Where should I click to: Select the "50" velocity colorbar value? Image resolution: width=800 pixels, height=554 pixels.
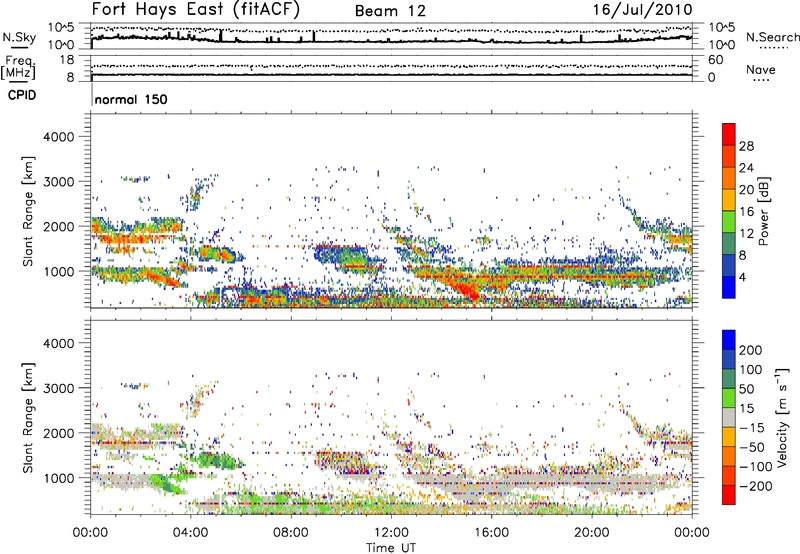746,389
